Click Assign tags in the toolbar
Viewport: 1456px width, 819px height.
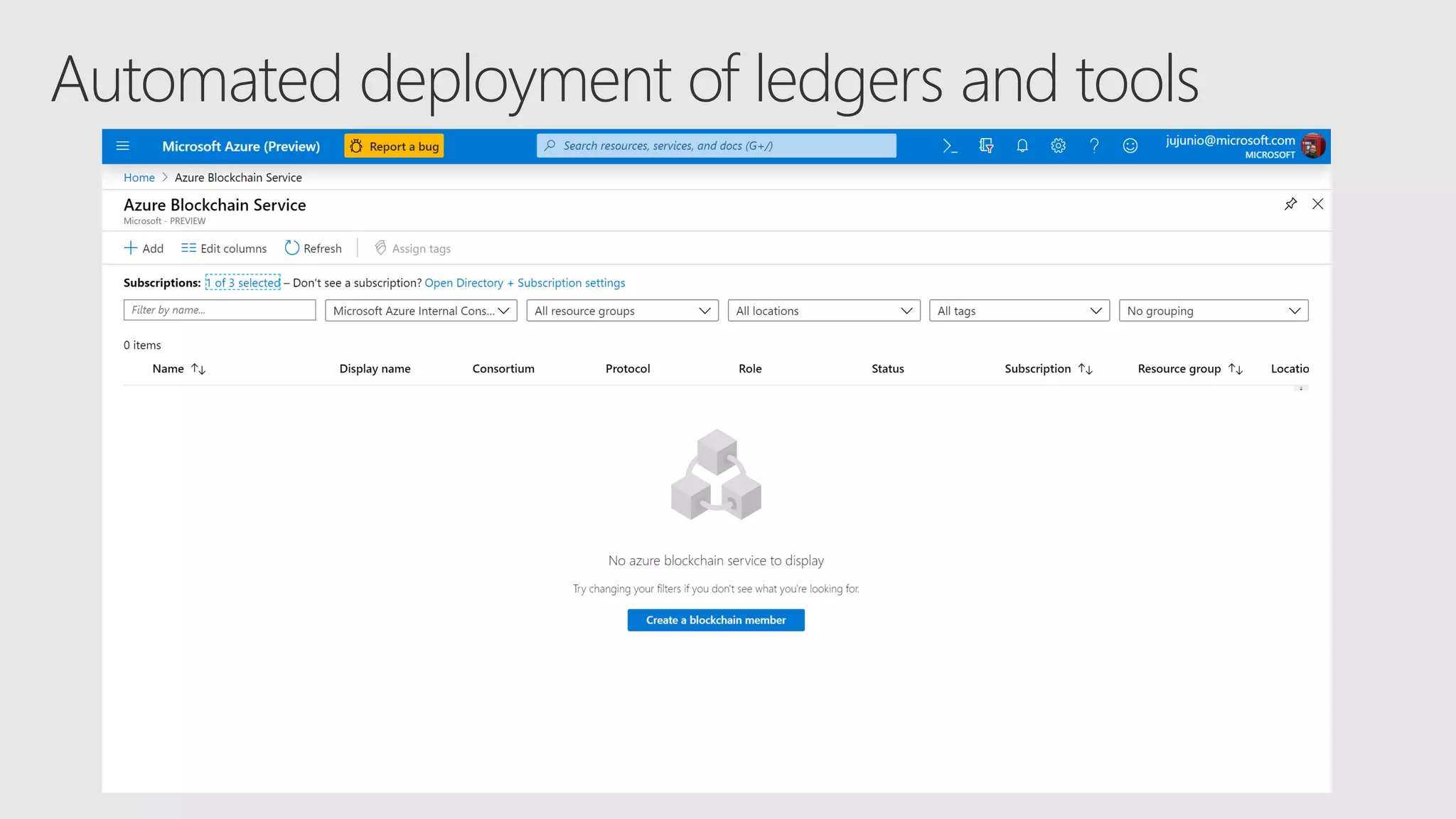pyautogui.click(x=413, y=248)
